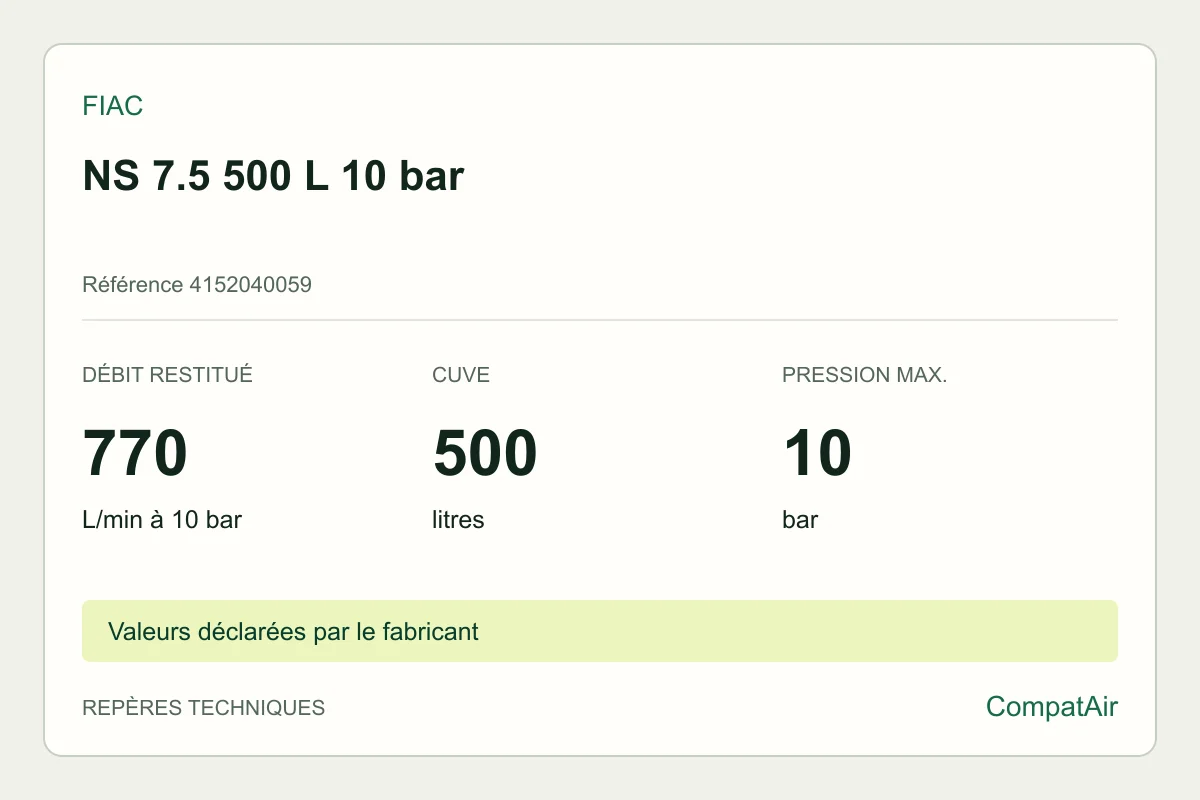Click the bar unit under pressure value
The image size is (1200, 800).
pyautogui.click(x=800, y=520)
